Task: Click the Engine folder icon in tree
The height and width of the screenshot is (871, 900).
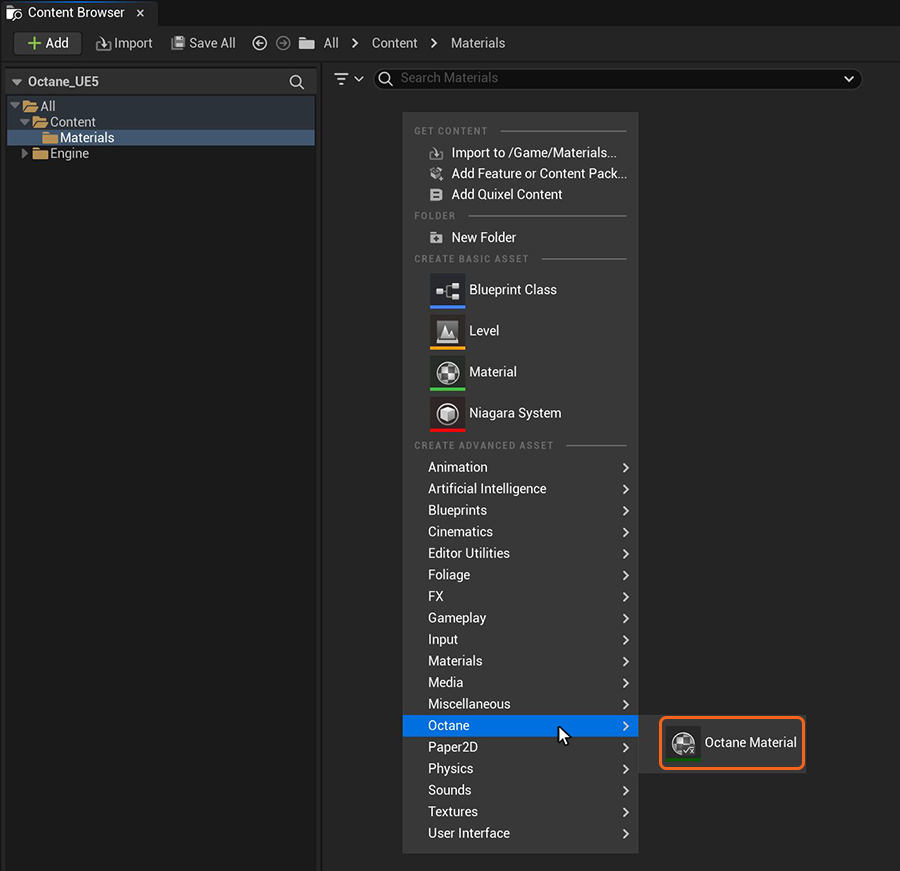Action: 40,153
